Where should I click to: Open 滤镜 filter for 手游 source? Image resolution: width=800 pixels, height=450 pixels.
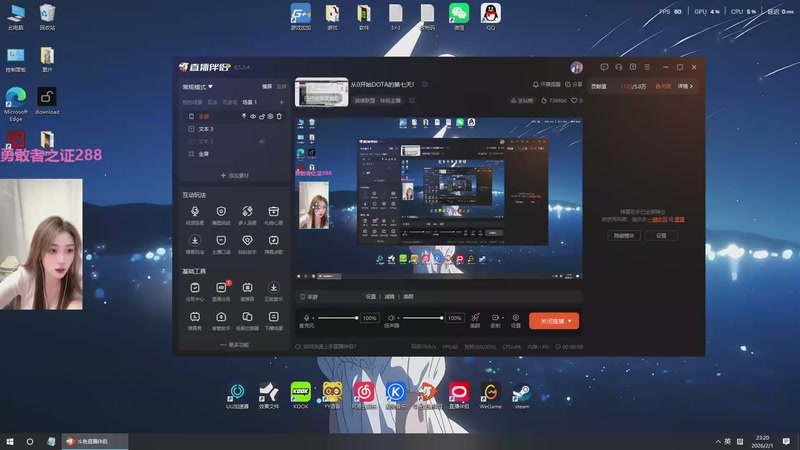390,296
